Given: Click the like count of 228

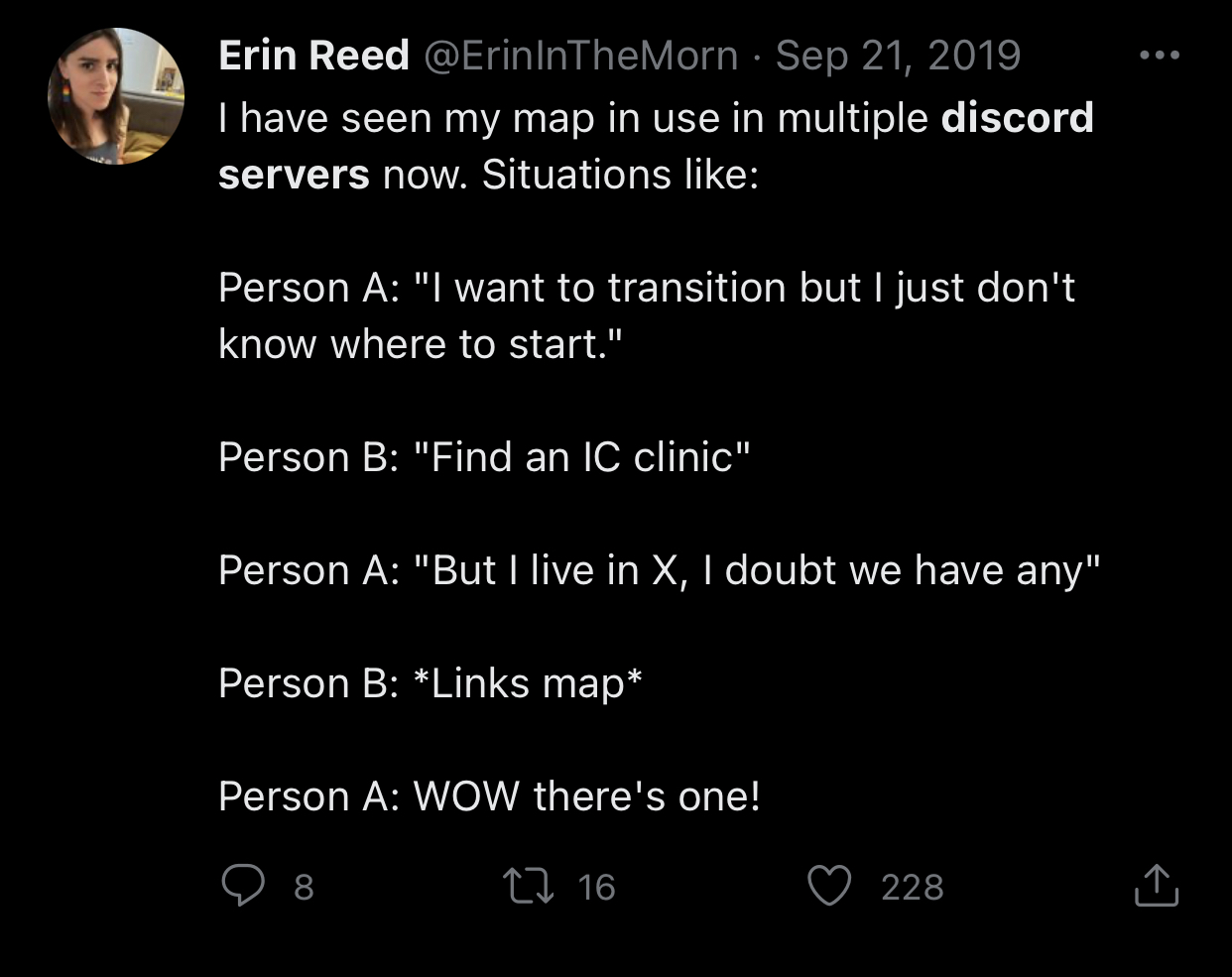Looking at the screenshot, I should tap(912, 887).
